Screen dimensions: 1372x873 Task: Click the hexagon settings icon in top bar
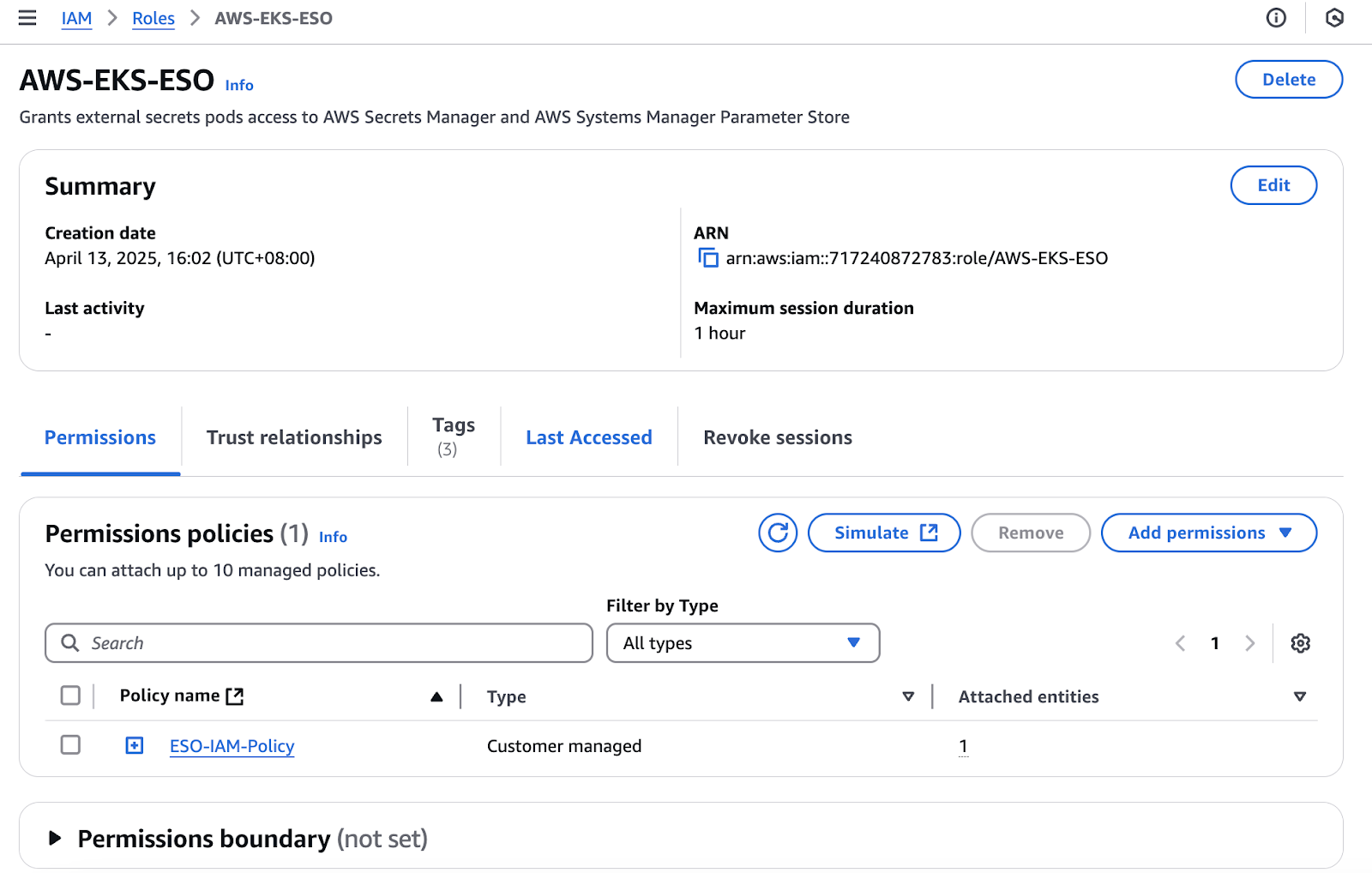(x=1334, y=18)
